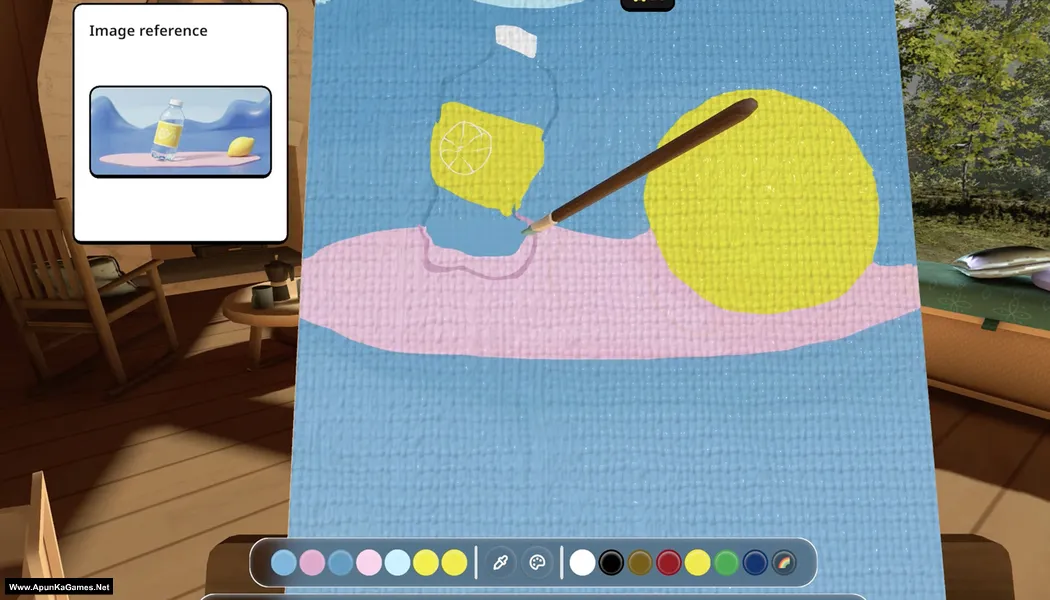Select the eyedropper color picker tool

pos(500,562)
